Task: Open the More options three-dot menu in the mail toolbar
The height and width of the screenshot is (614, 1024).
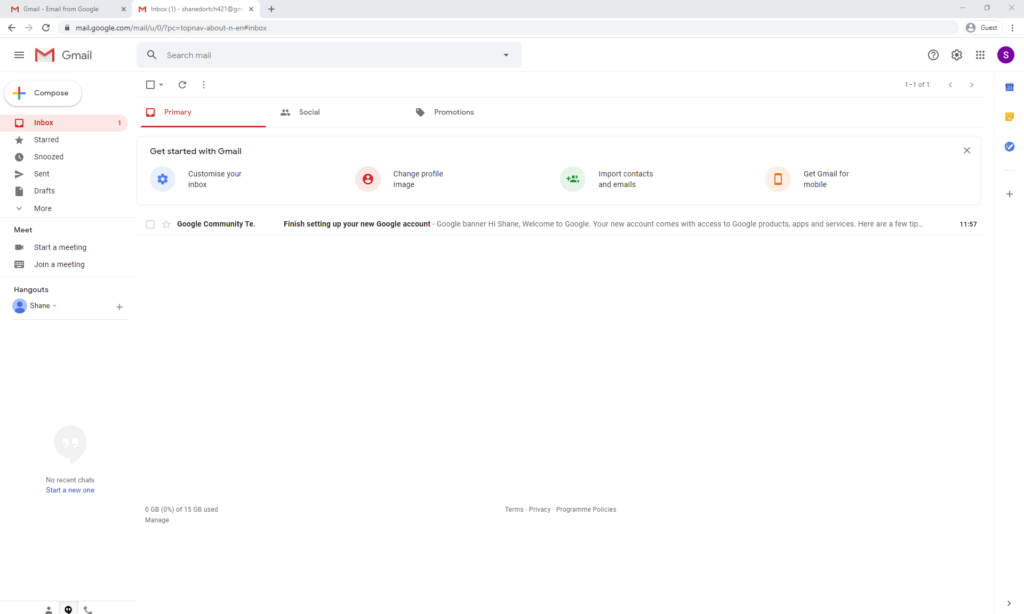Action: click(204, 84)
